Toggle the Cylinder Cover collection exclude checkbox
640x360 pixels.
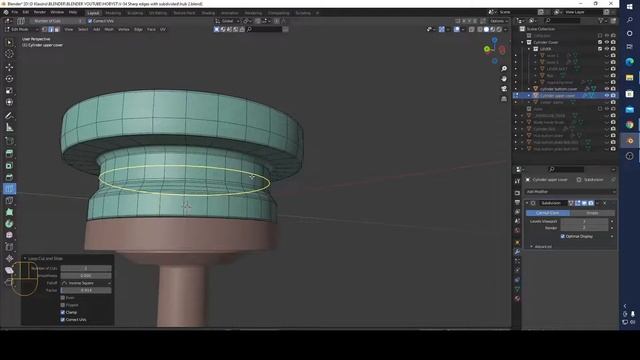600,42
